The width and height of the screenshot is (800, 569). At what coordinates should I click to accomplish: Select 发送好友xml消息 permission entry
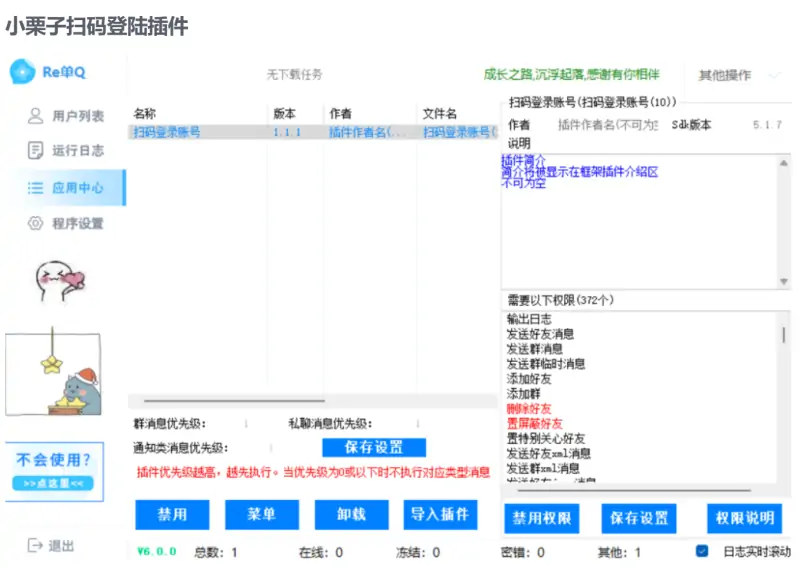(x=548, y=453)
